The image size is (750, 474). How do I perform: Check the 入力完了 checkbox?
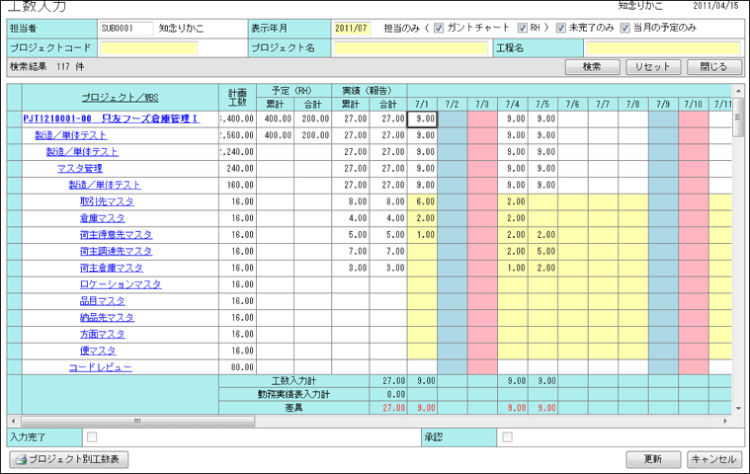point(92,437)
